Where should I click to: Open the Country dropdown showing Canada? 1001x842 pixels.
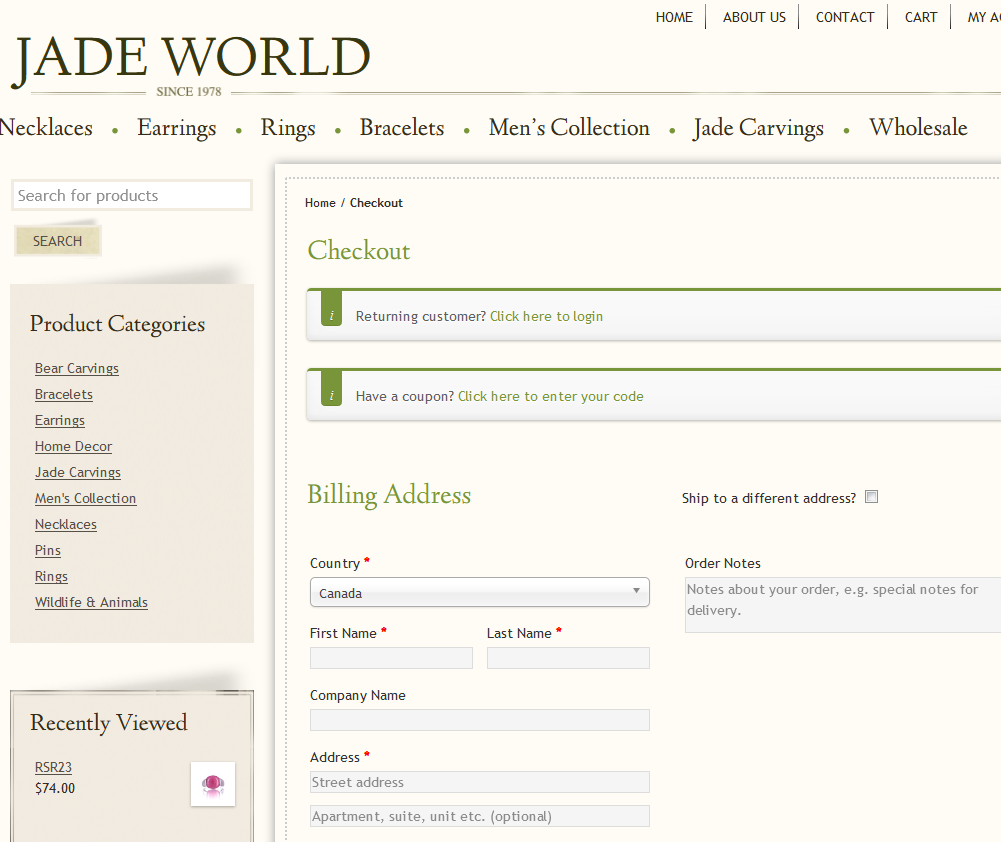click(479, 592)
